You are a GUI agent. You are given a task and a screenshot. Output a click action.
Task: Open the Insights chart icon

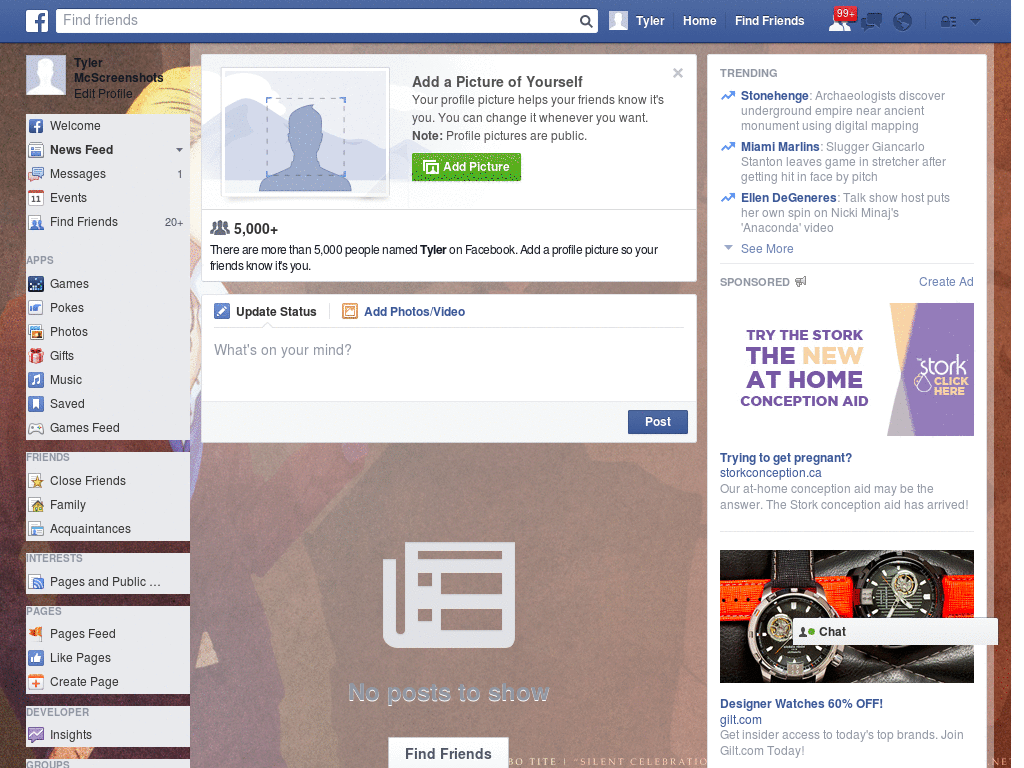[36, 735]
